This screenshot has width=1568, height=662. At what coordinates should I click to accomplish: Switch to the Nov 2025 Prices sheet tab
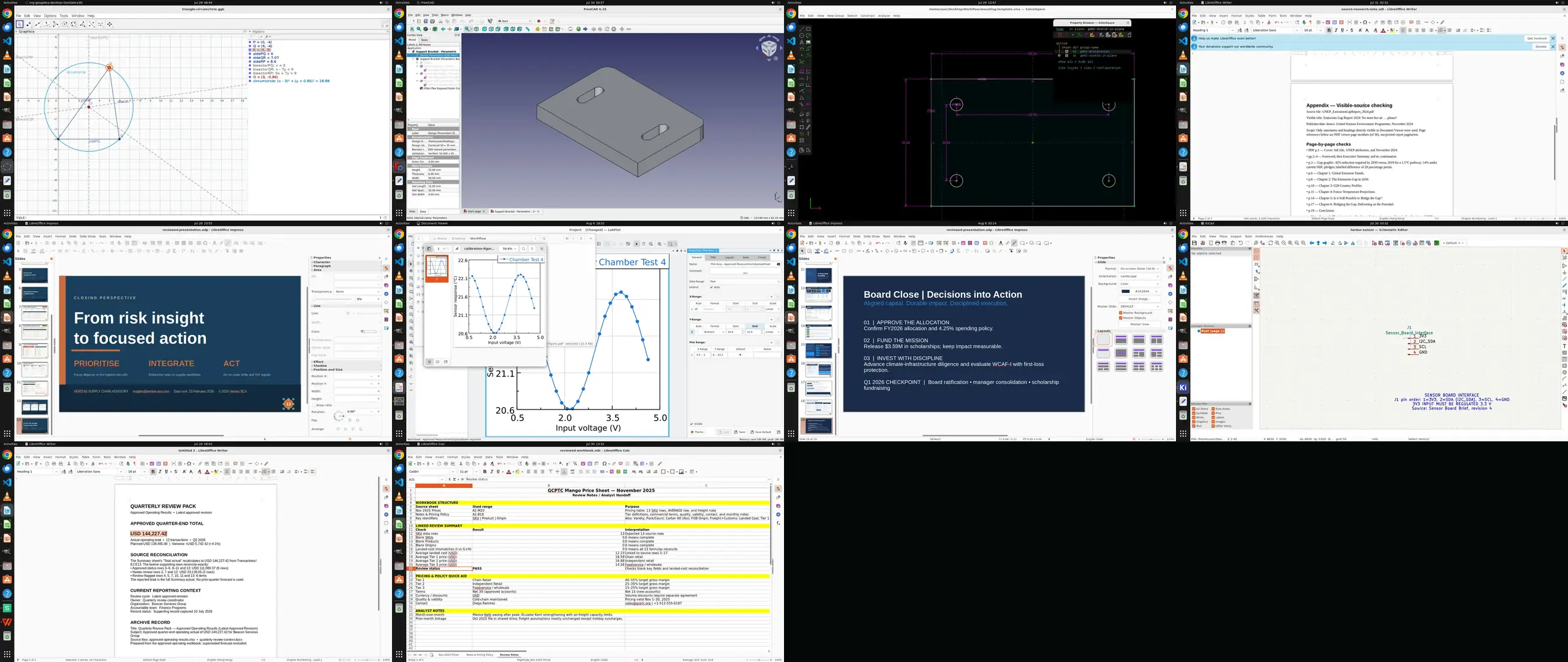(x=448, y=655)
